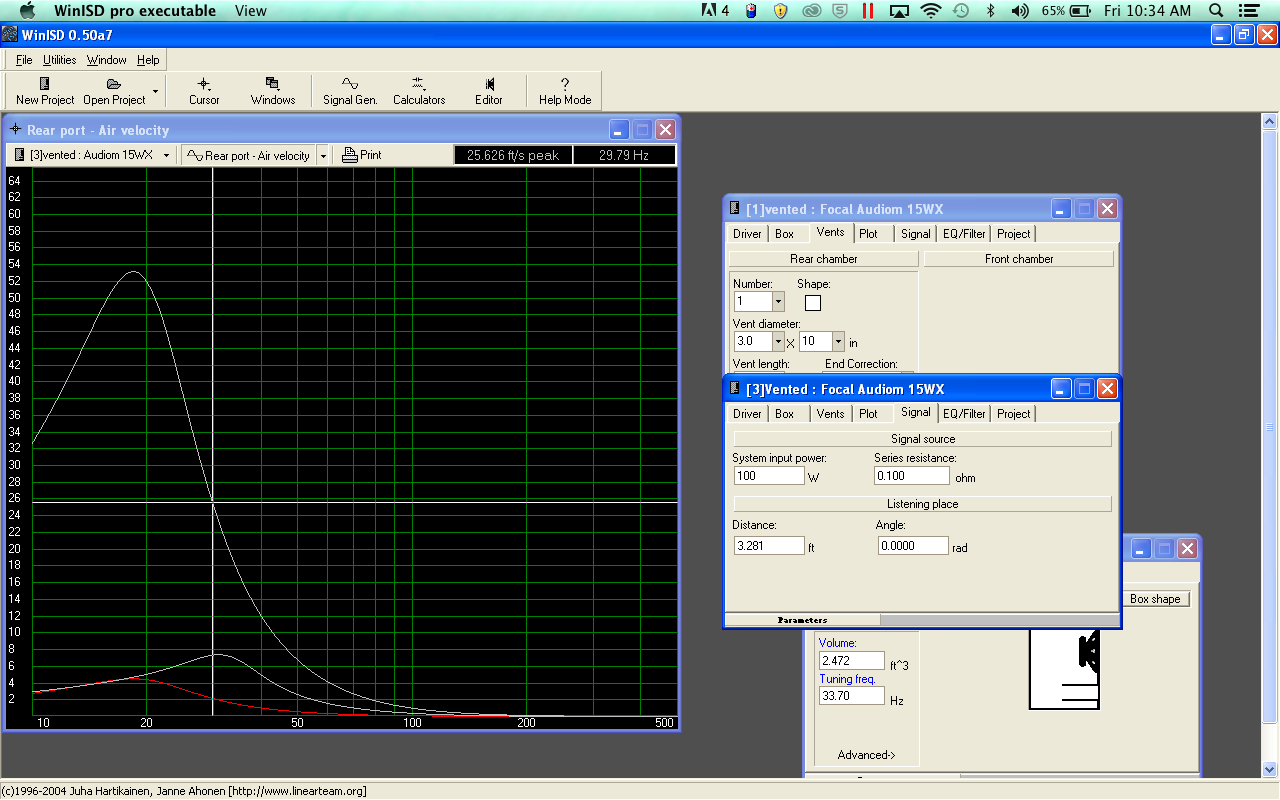Click the listening Distance field
This screenshot has width=1280, height=800.
tap(768, 546)
